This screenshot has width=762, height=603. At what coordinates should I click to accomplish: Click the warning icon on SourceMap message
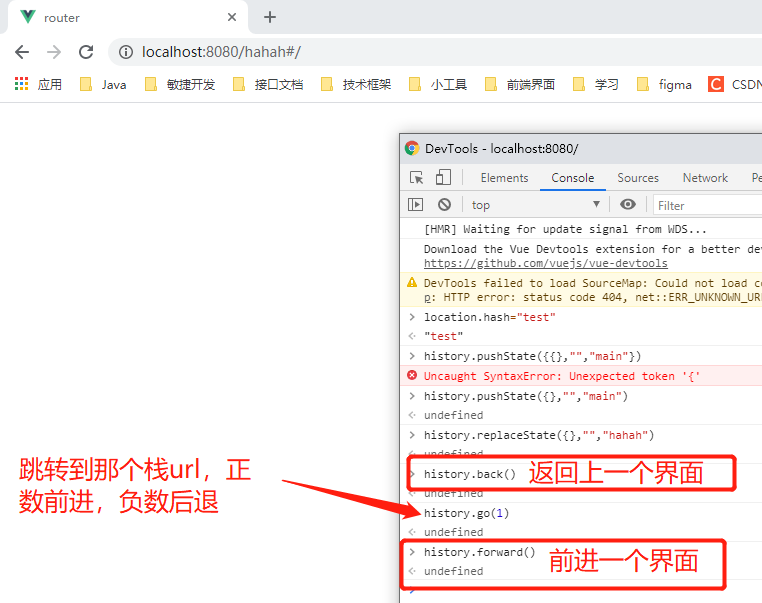tap(412, 282)
